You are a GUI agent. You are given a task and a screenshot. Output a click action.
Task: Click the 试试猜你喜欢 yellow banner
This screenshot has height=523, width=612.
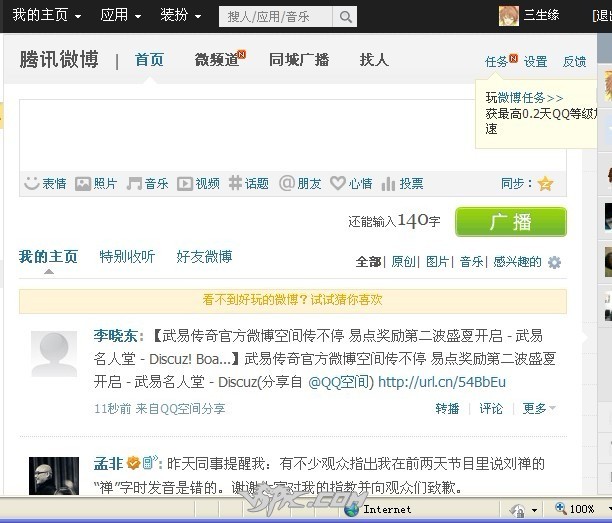tap(293, 301)
